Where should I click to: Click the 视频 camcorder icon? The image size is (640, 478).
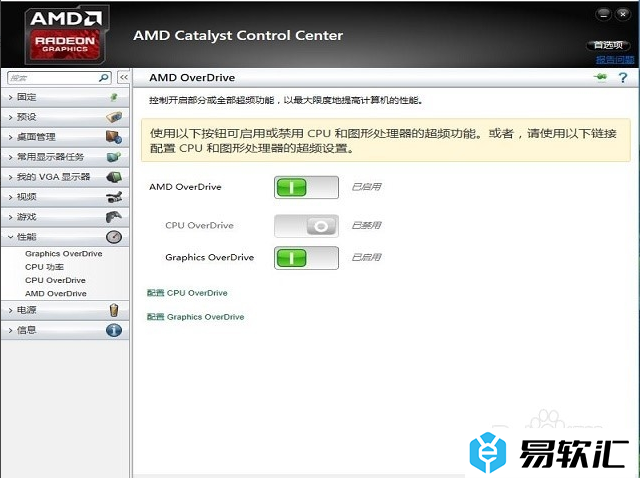coord(114,197)
